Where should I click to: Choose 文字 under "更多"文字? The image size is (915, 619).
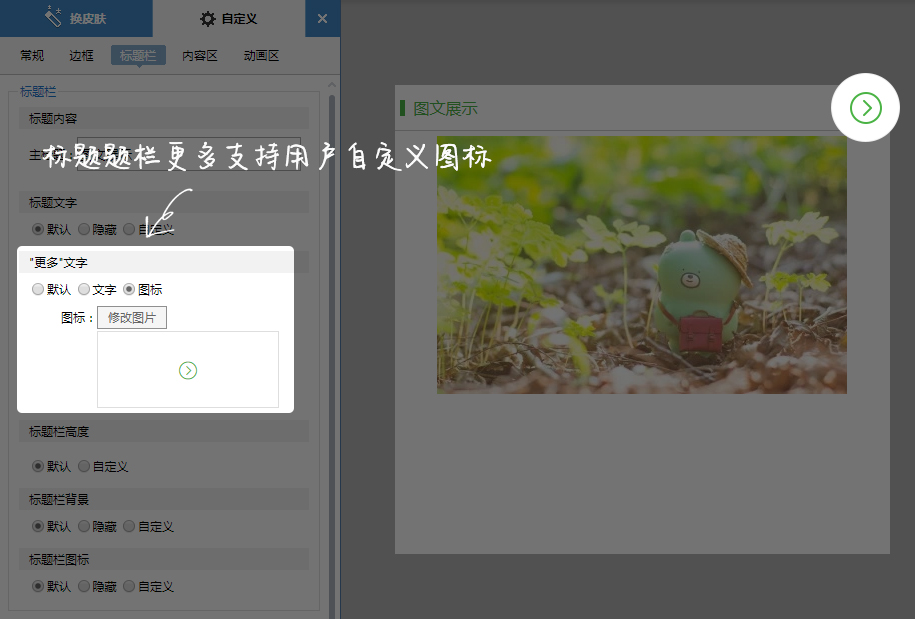83,289
